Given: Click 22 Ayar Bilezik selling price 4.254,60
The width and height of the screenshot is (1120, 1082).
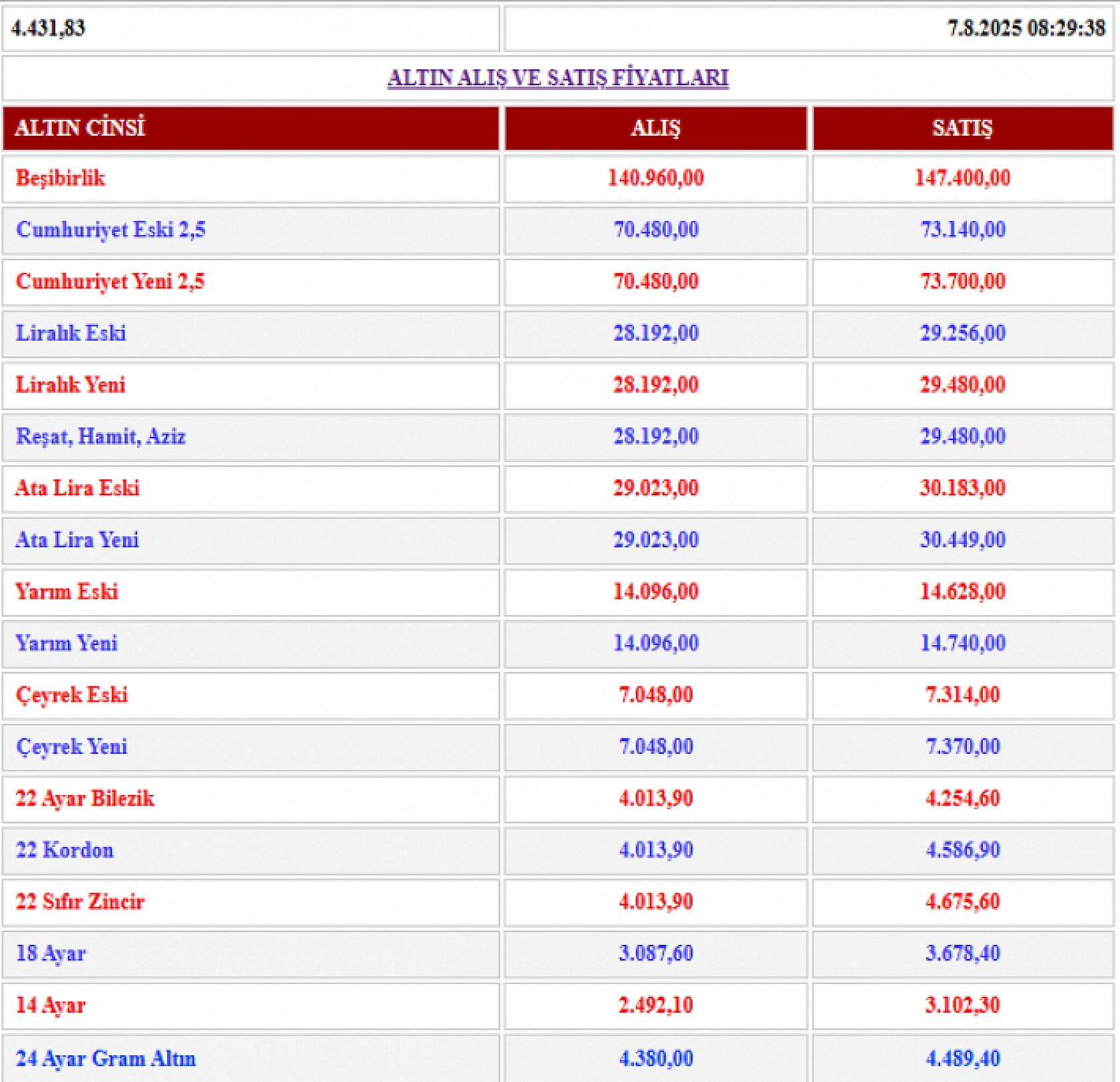Looking at the screenshot, I should tap(962, 798).
